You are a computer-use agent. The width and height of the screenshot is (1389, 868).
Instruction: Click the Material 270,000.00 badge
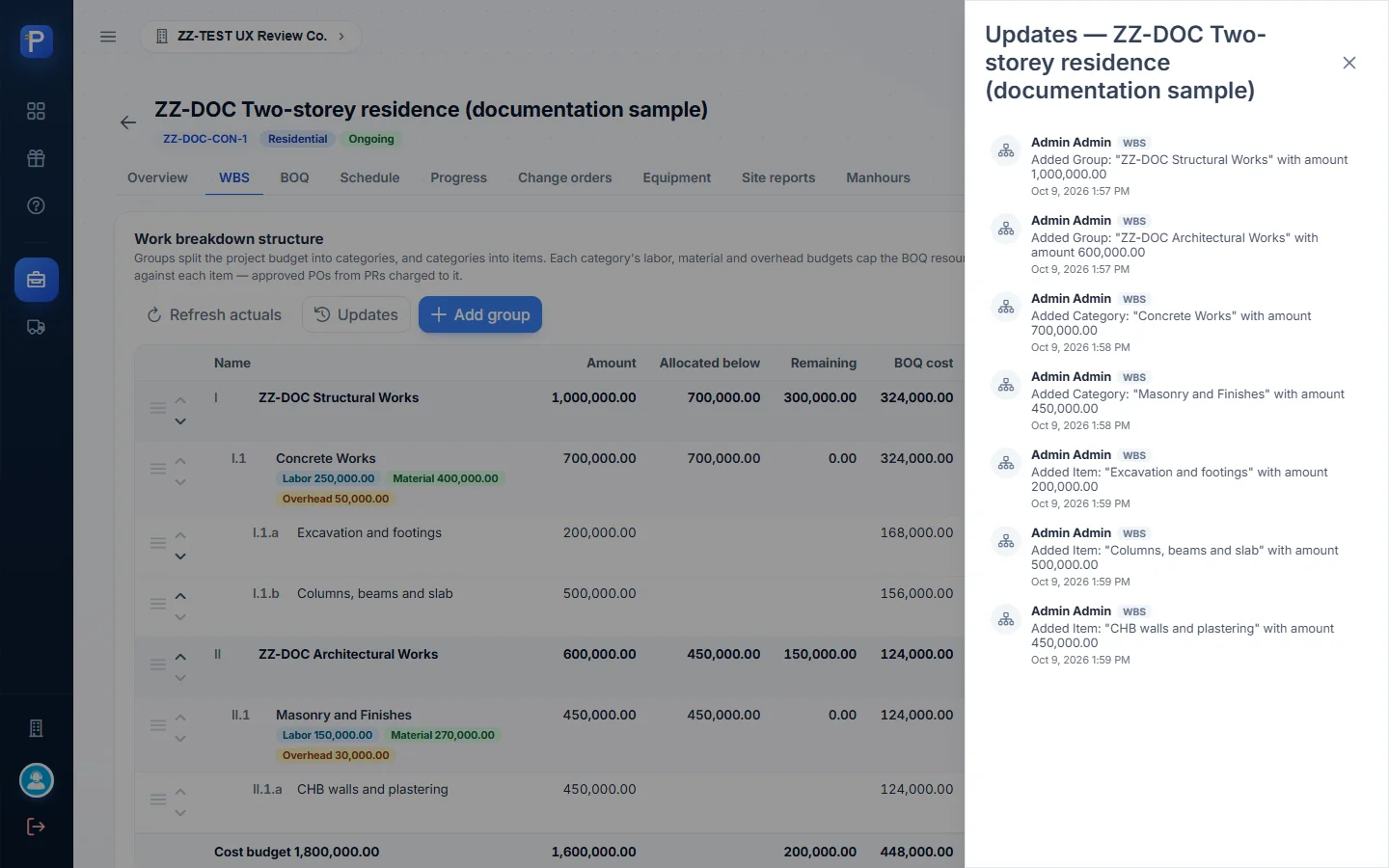[442, 735]
